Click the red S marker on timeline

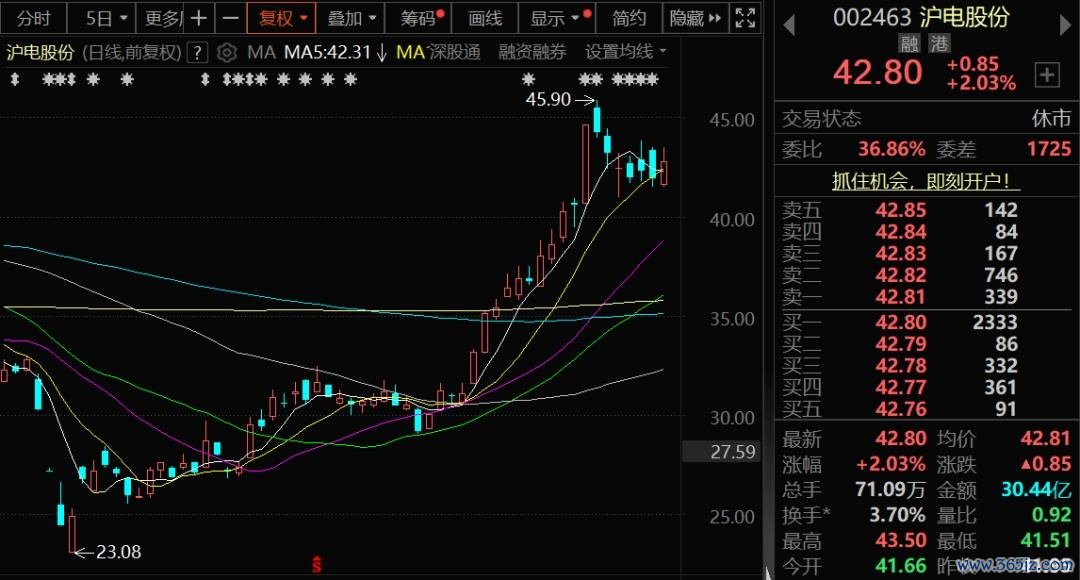pyautogui.click(x=317, y=565)
